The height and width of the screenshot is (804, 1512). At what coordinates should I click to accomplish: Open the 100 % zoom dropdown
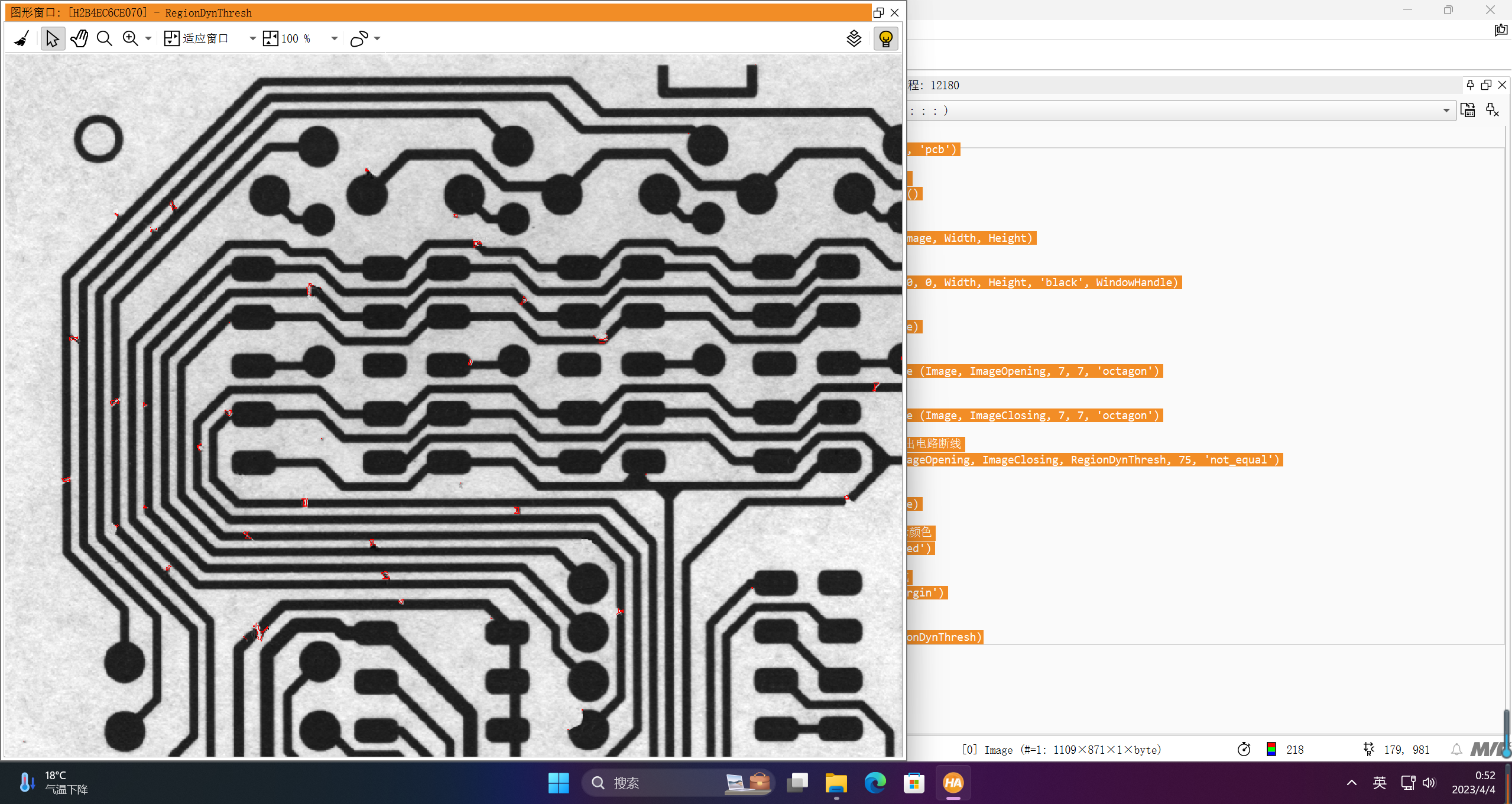coord(334,39)
